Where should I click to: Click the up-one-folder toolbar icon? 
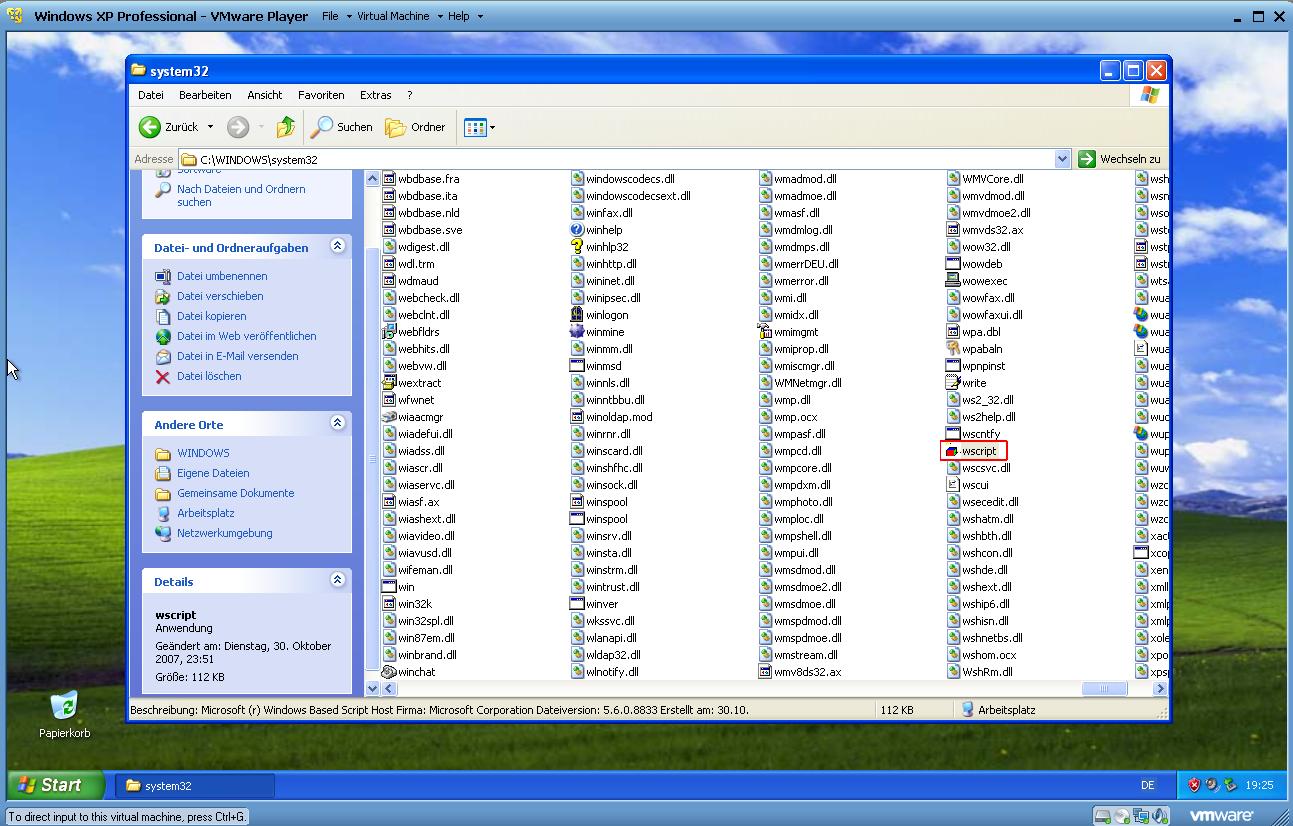click(x=286, y=127)
